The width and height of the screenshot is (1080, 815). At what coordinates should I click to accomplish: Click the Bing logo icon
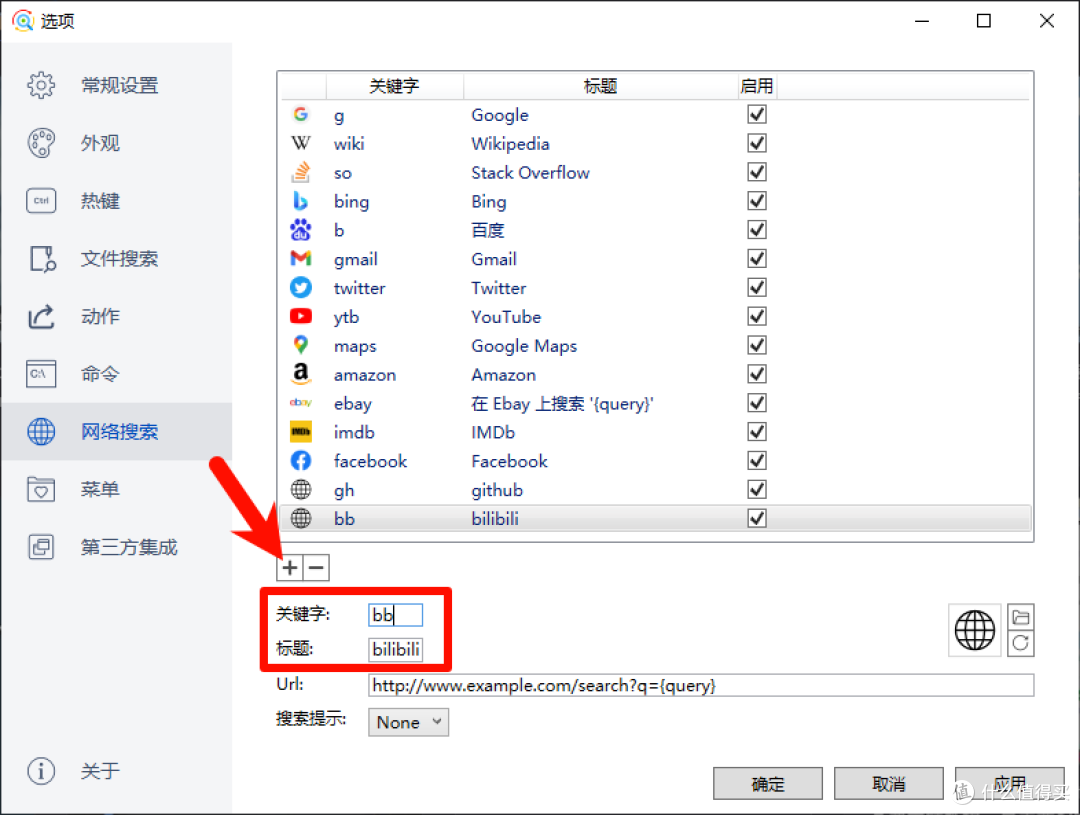301,201
